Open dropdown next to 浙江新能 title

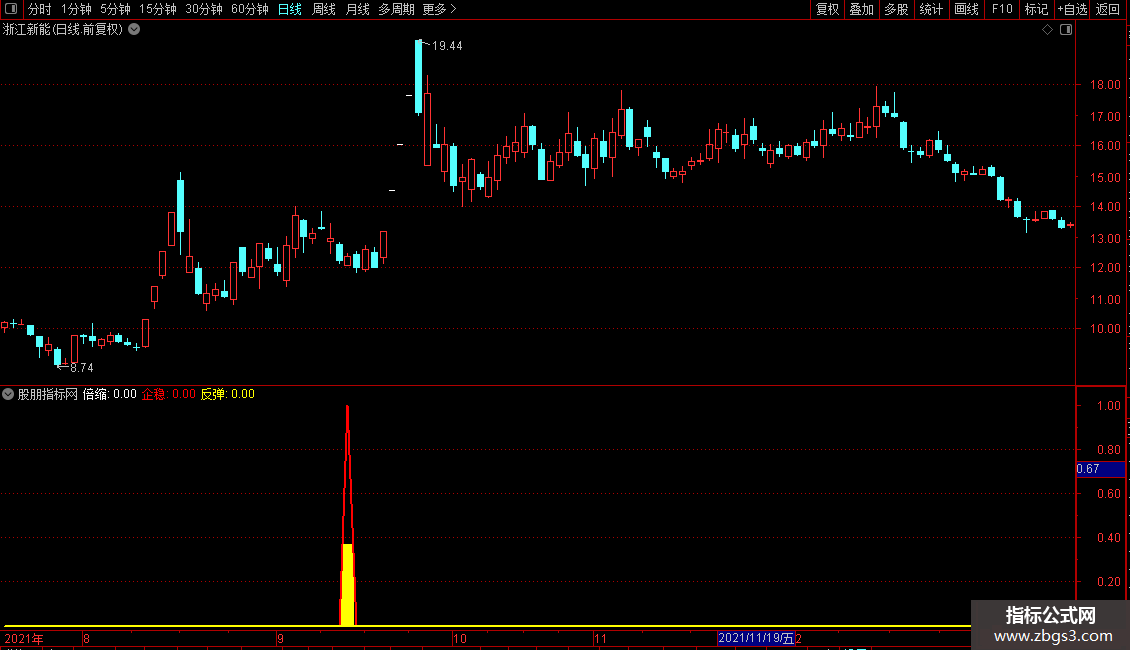pos(134,30)
